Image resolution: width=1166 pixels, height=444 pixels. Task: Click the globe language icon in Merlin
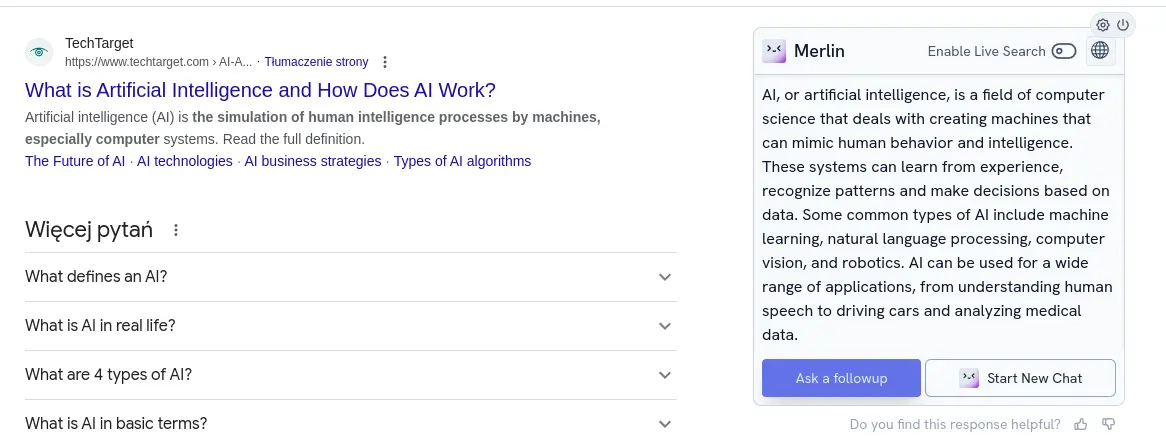pos(1100,51)
